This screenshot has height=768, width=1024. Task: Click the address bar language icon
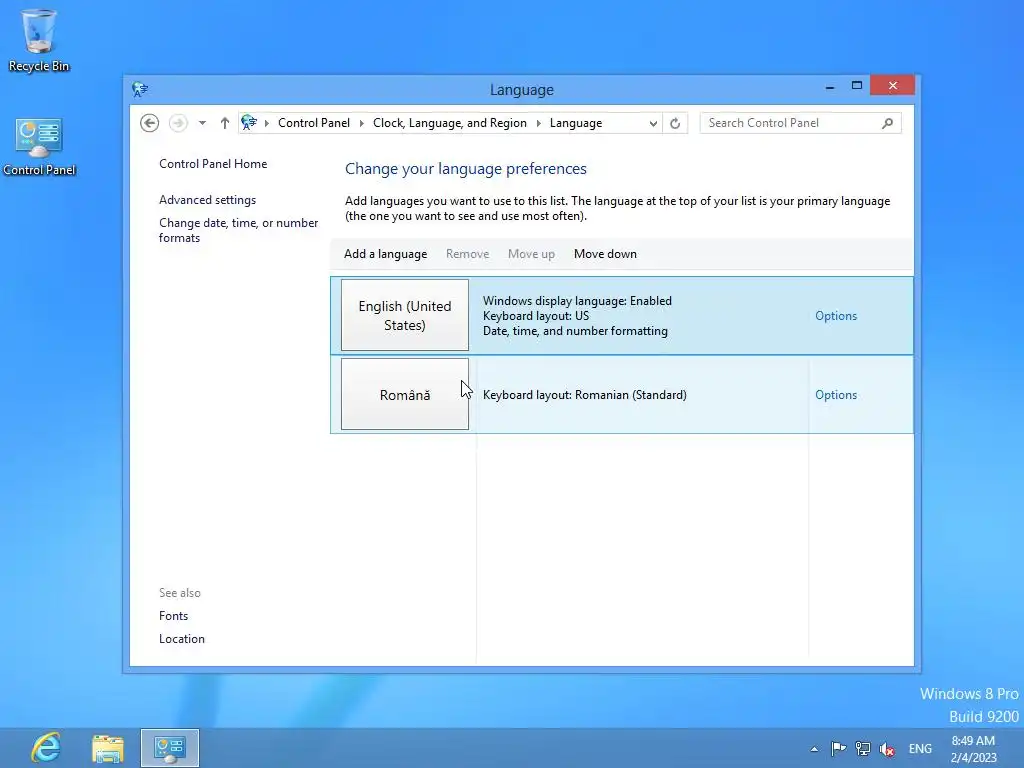(249, 122)
